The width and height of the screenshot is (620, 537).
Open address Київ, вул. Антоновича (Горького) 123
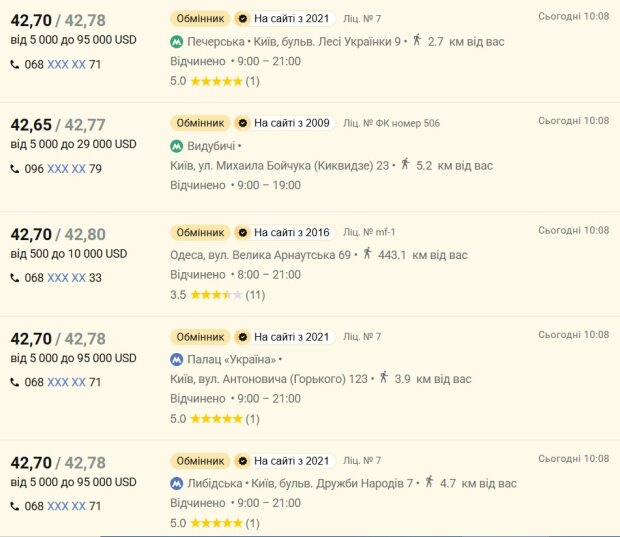[x=269, y=379]
